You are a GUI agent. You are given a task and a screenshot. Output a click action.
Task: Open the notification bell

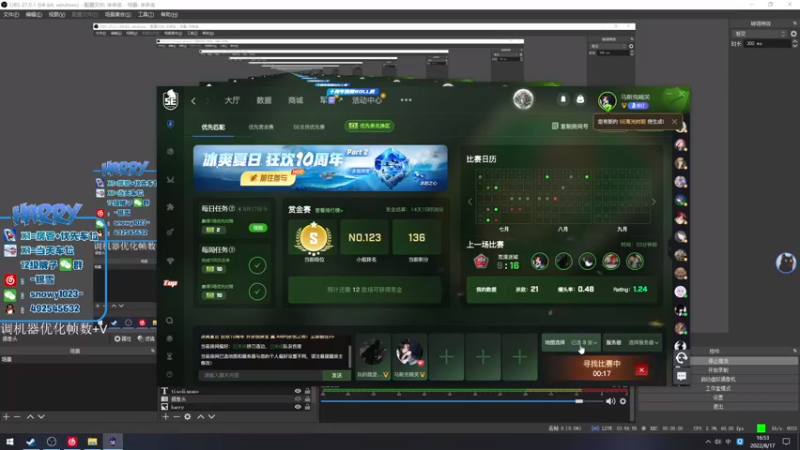(563, 99)
